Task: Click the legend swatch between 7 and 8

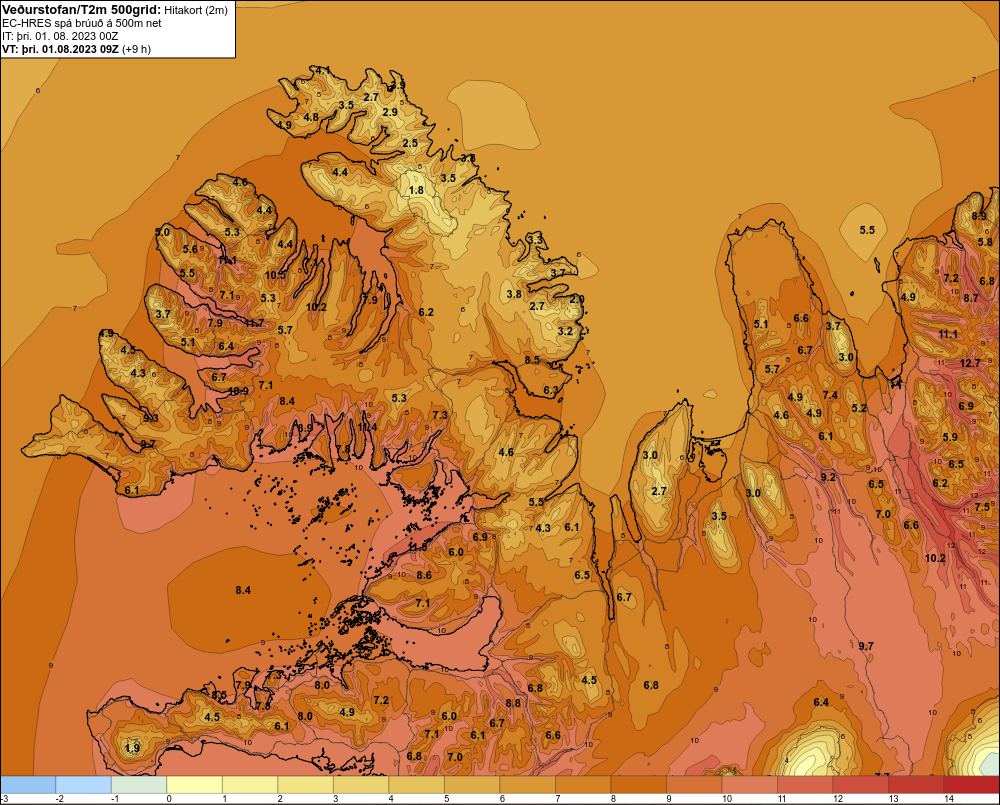Action: point(583,785)
